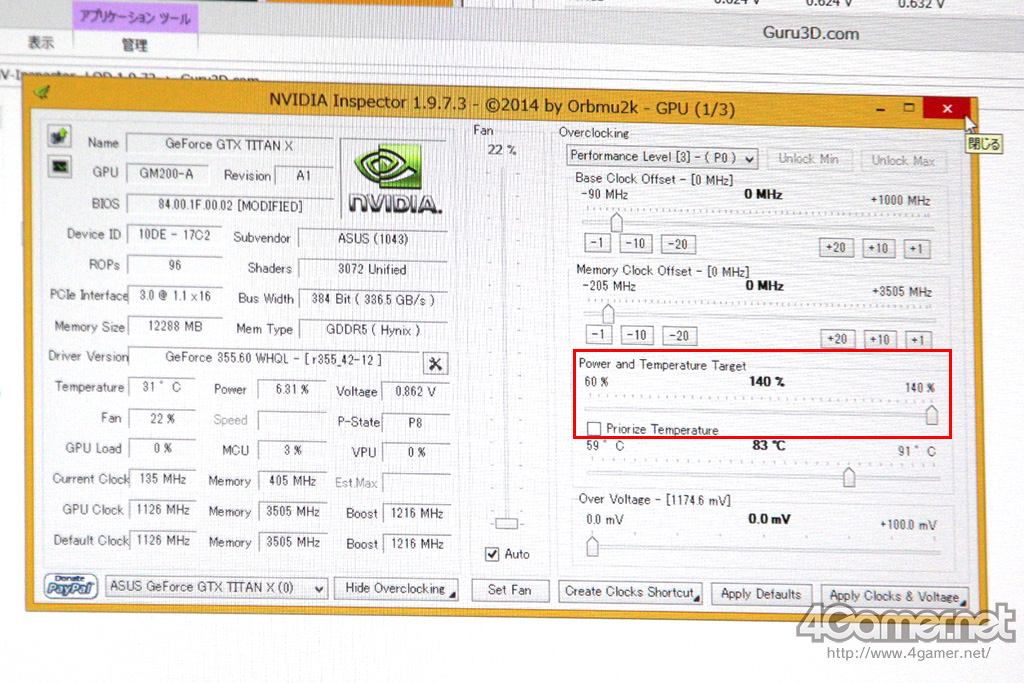1024x683 pixels.
Task: Open the ASUS GeForce GTX TITAN X GPU selector
Action: point(217,587)
